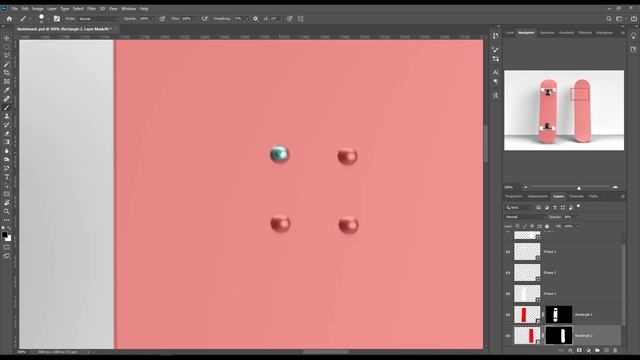Select the Eraser tool

click(7, 133)
